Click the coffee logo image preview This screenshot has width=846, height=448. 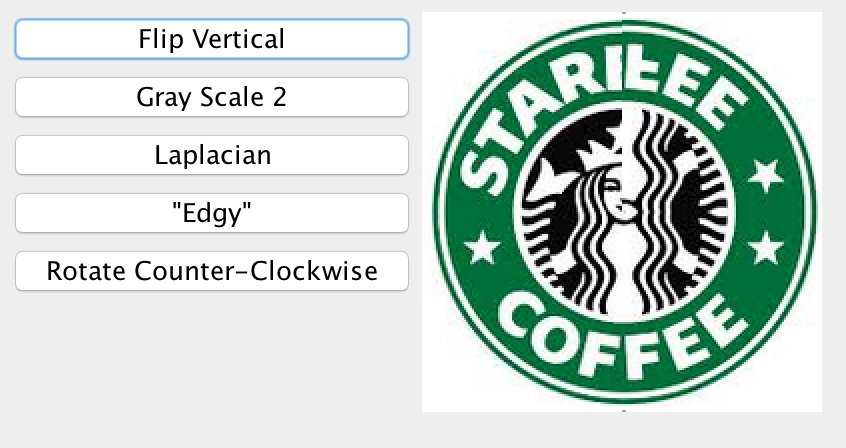coord(622,212)
